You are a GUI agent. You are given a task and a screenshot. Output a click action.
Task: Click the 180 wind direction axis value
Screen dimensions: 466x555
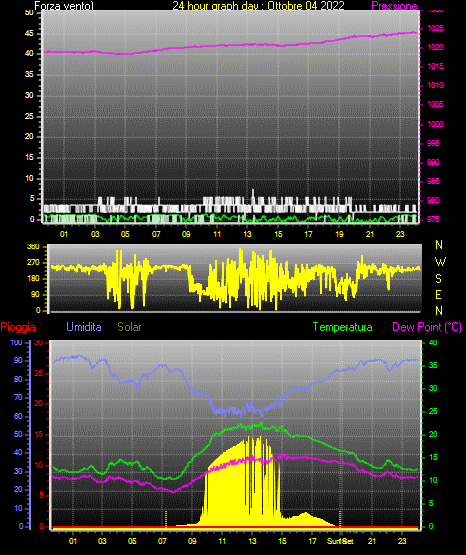click(33, 279)
